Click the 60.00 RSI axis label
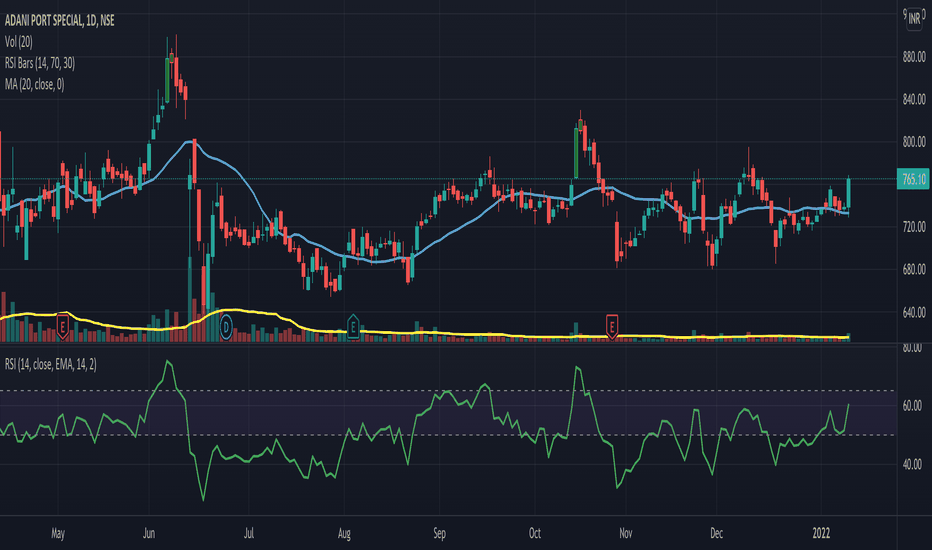 click(x=912, y=406)
